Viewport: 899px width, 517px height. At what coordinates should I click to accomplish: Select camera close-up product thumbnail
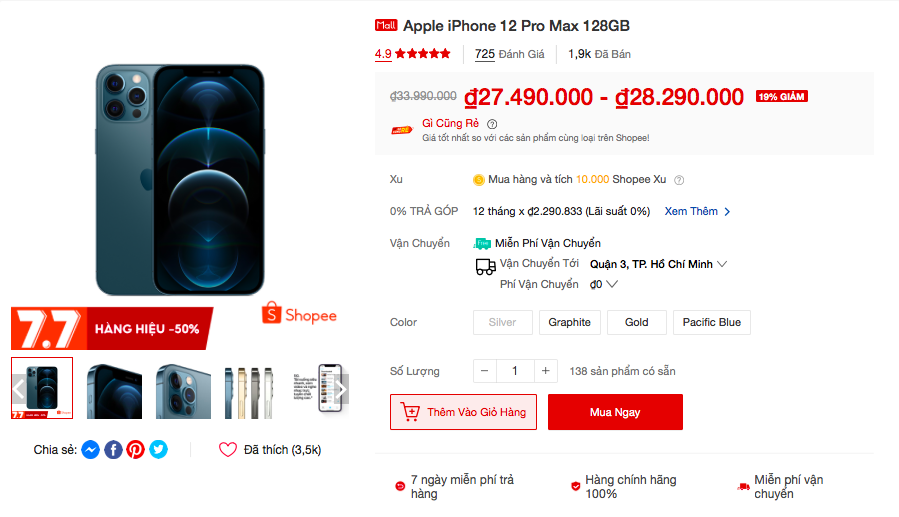183,390
